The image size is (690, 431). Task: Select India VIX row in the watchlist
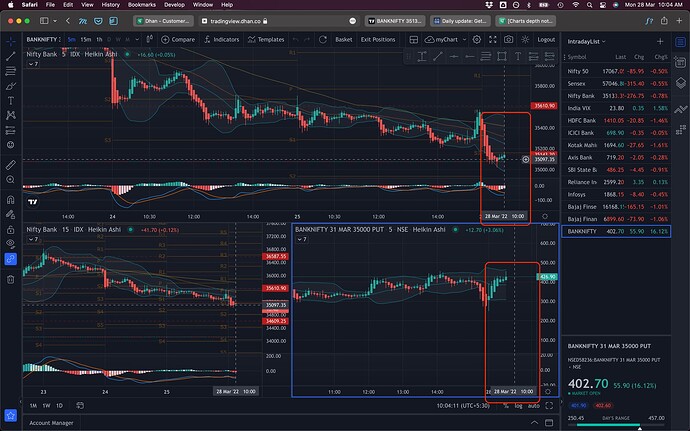point(617,108)
